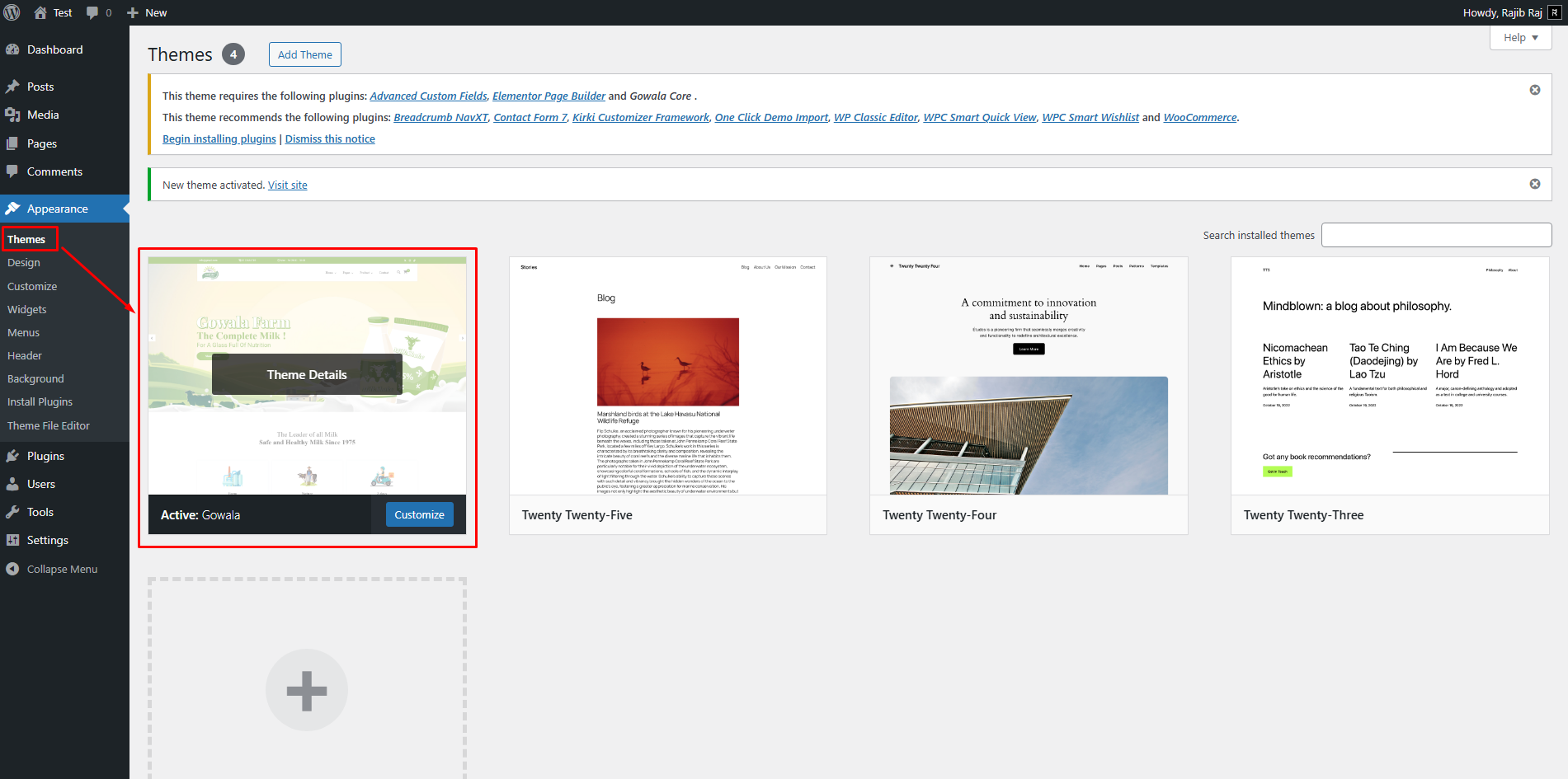The height and width of the screenshot is (779, 1568).
Task: Click the Search installed themes field
Action: (1435, 235)
